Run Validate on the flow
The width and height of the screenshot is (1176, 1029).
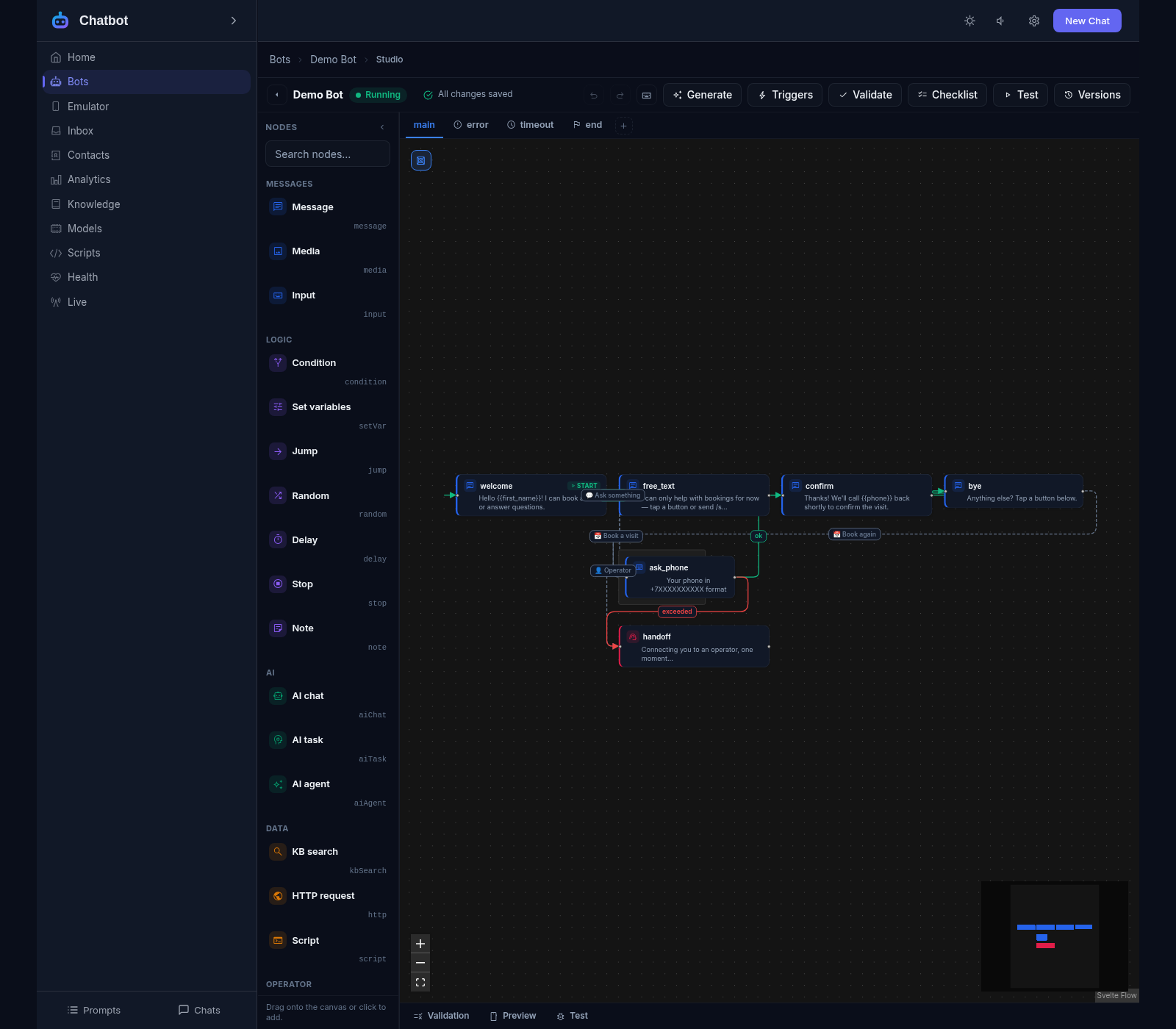[x=865, y=95]
